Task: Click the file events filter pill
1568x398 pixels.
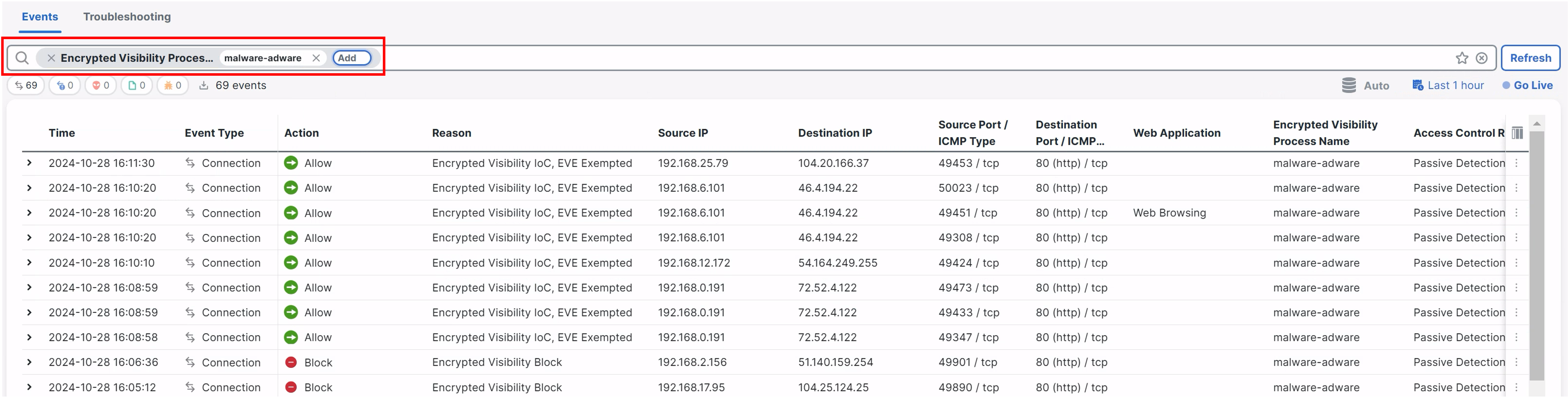Action: [x=137, y=85]
